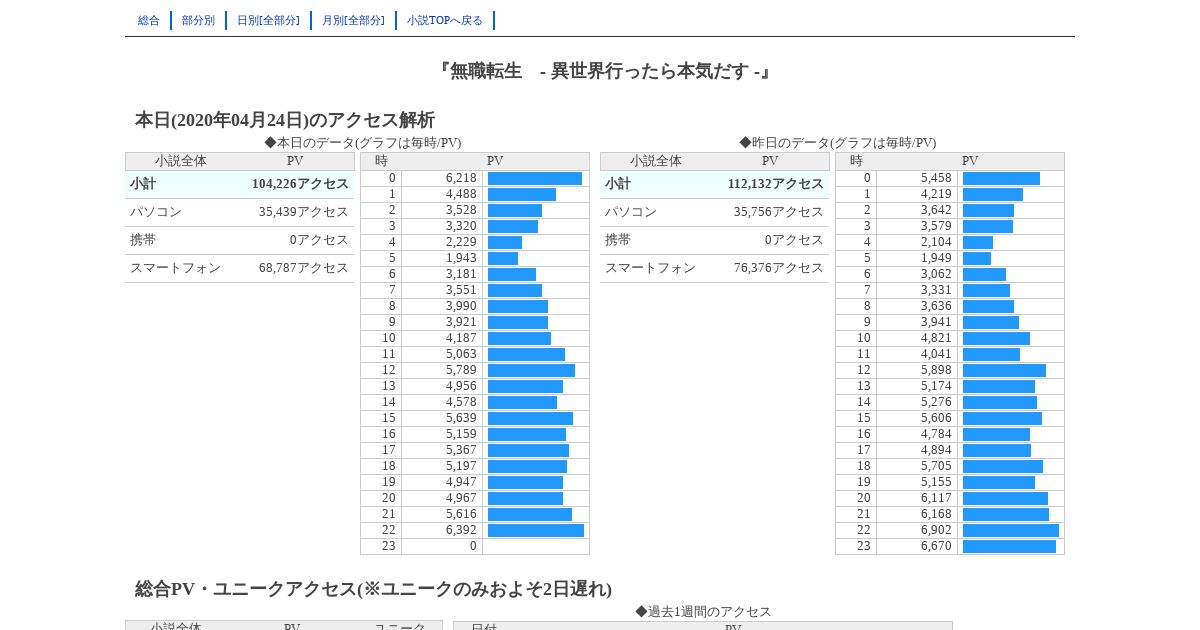Go to 月別[全部分] page
Viewport: 1200px width, 630px height.
point(353,20)
